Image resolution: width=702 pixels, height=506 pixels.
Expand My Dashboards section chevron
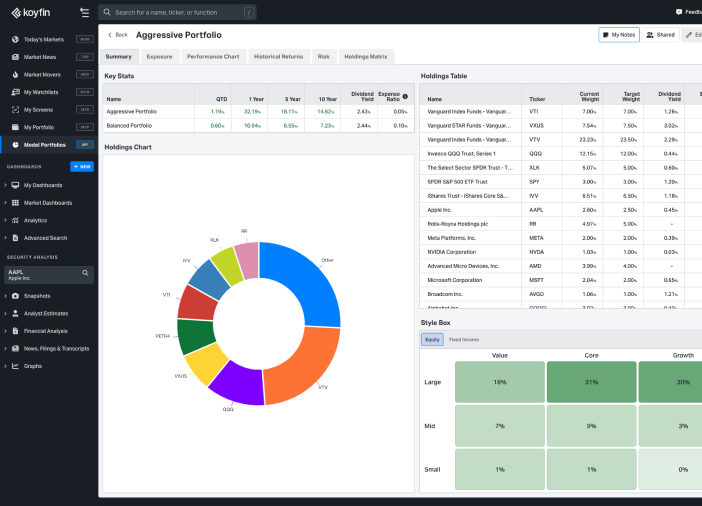[x=5, y=185]
